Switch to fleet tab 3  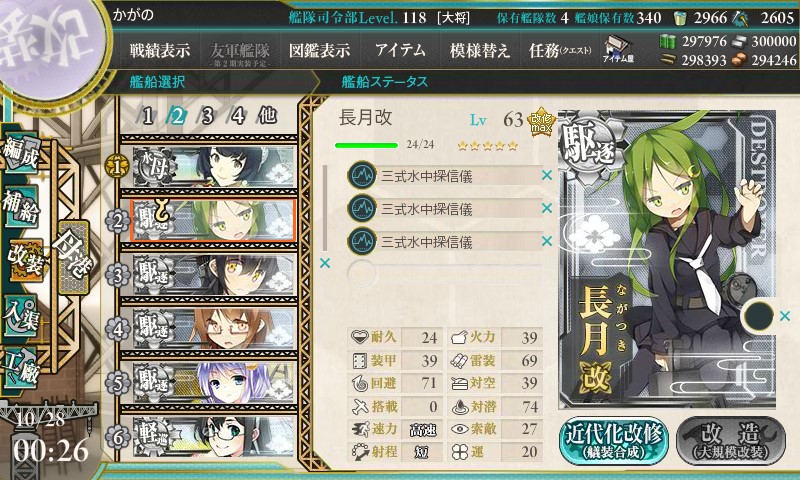[x=207, y=117]
